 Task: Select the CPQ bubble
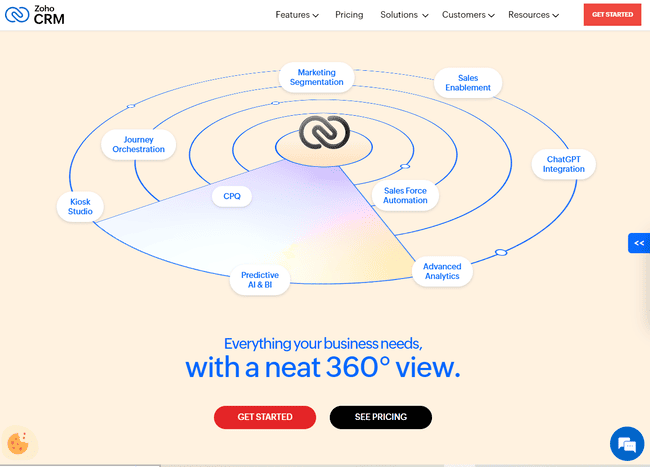point(232,196)
